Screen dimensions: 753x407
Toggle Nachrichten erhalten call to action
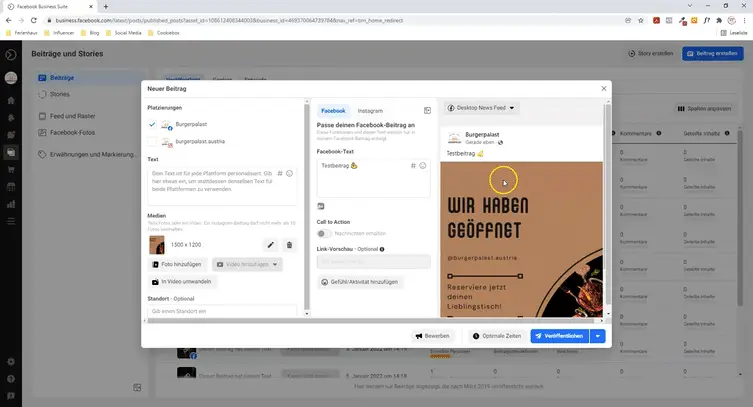(324, 233)
